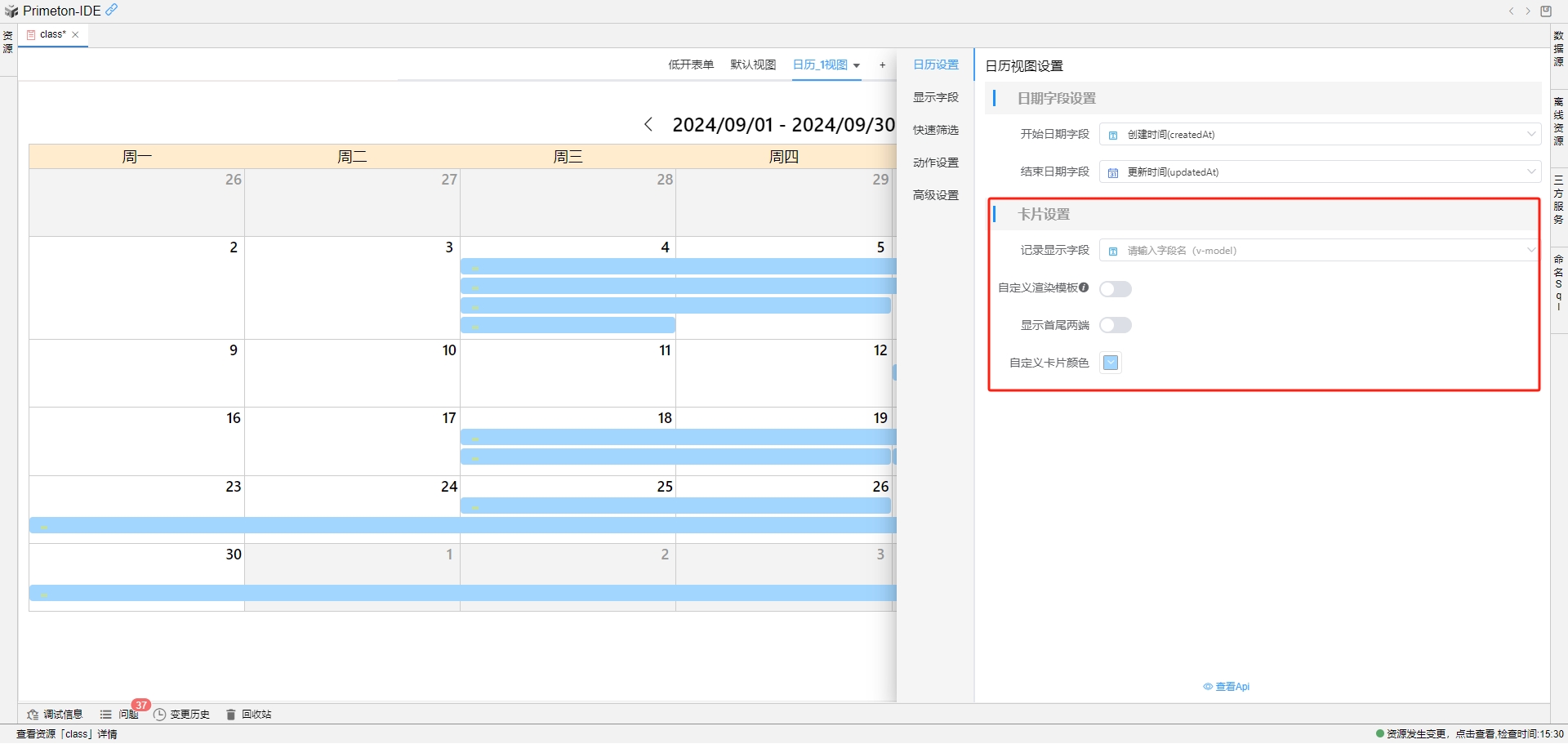The width and height of the screenshot is (1568, 744).
Task: Open the 命名Sql panel on right sidebar
Action: click(x=1557, y=282)
